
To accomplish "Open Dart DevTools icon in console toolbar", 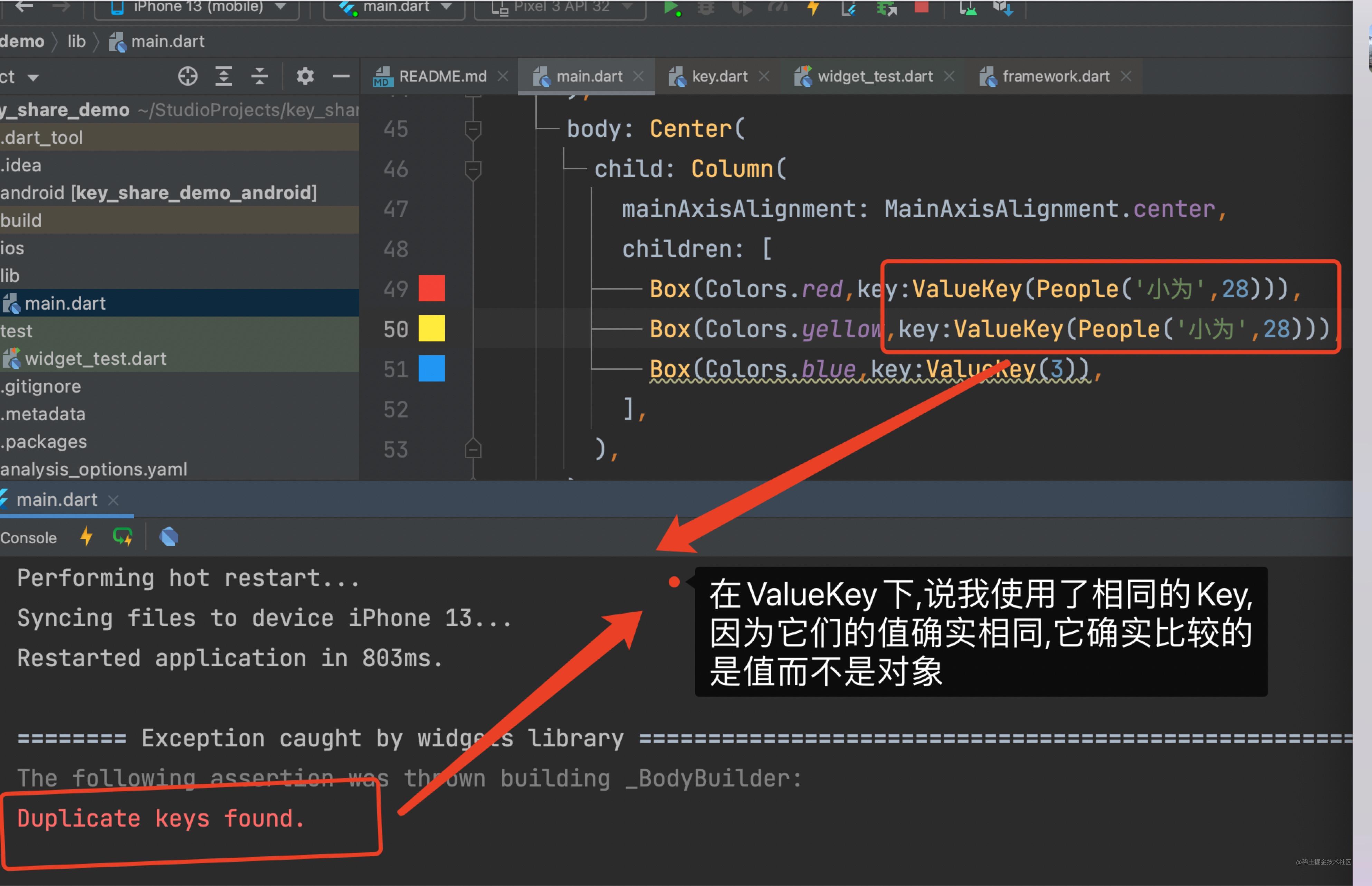I will pos(169,537).
